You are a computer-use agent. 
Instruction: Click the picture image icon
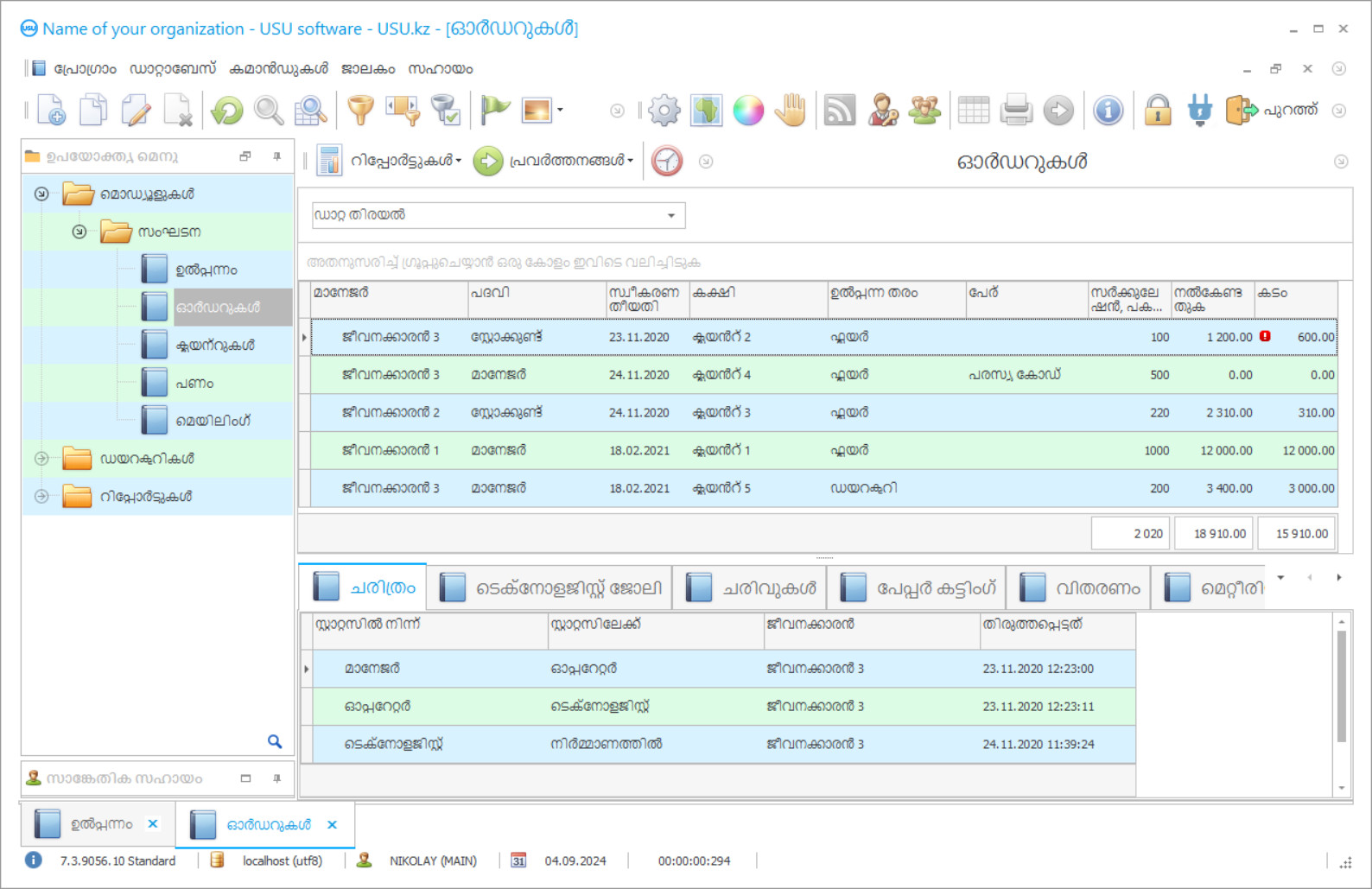click(537, 111)
